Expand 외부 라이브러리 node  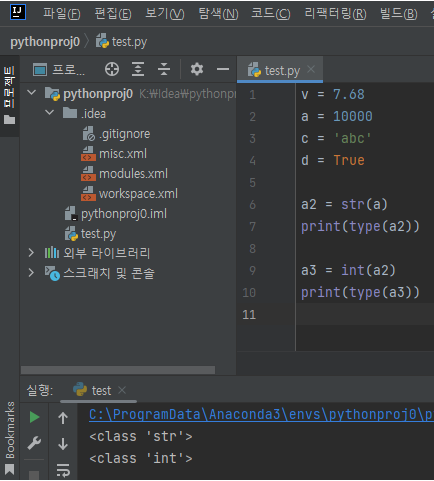click(31, 253)
